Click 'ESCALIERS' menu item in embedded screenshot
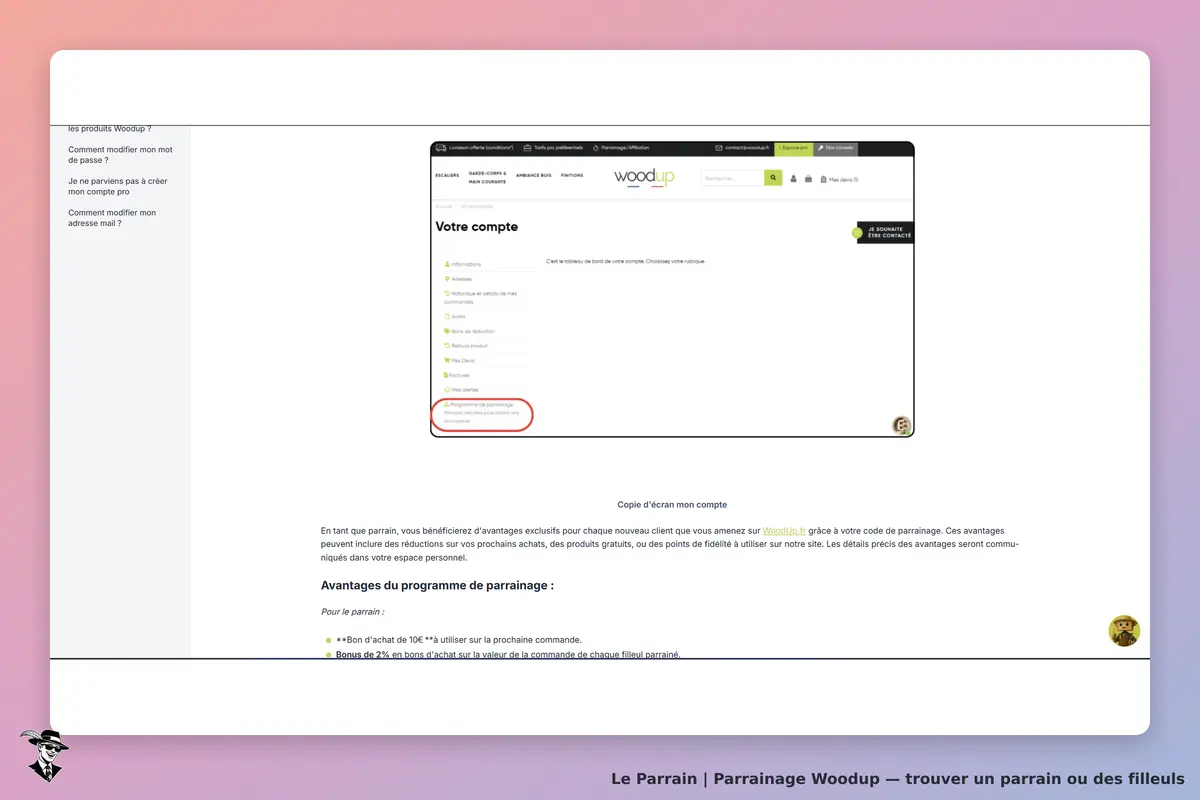1200x800 pixels. click(x=447, y=175)
